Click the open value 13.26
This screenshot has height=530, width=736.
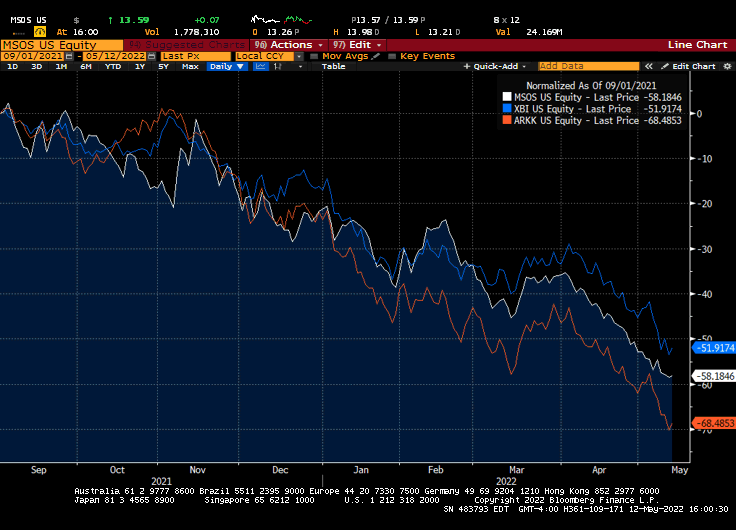click(279, 32)
